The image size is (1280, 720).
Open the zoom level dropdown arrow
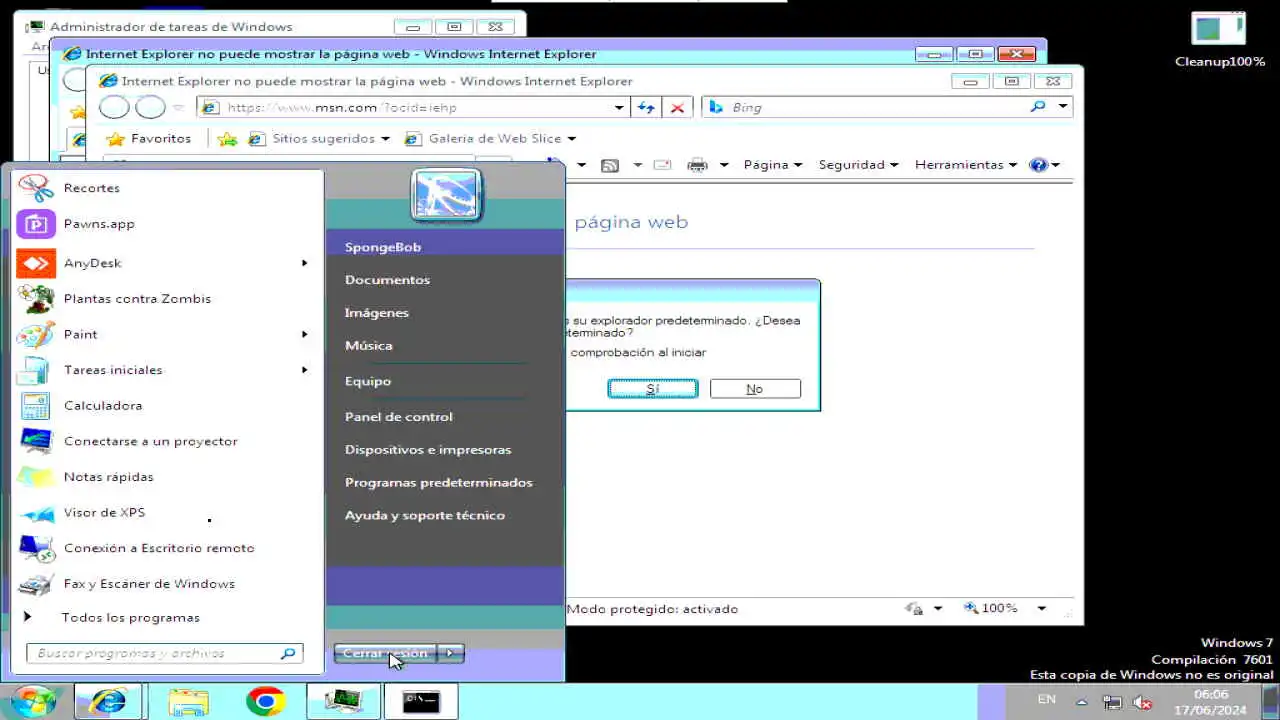click(x=1041, y=608)
